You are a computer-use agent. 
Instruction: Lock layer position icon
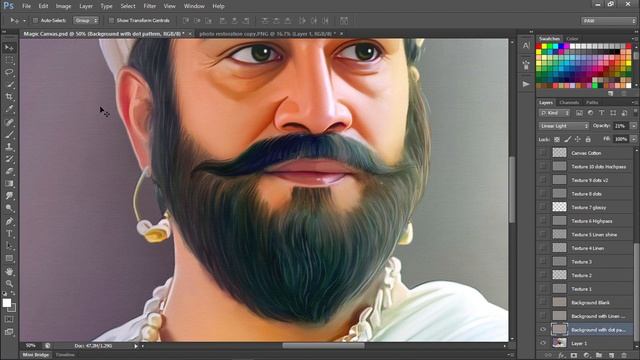(578, 139)
